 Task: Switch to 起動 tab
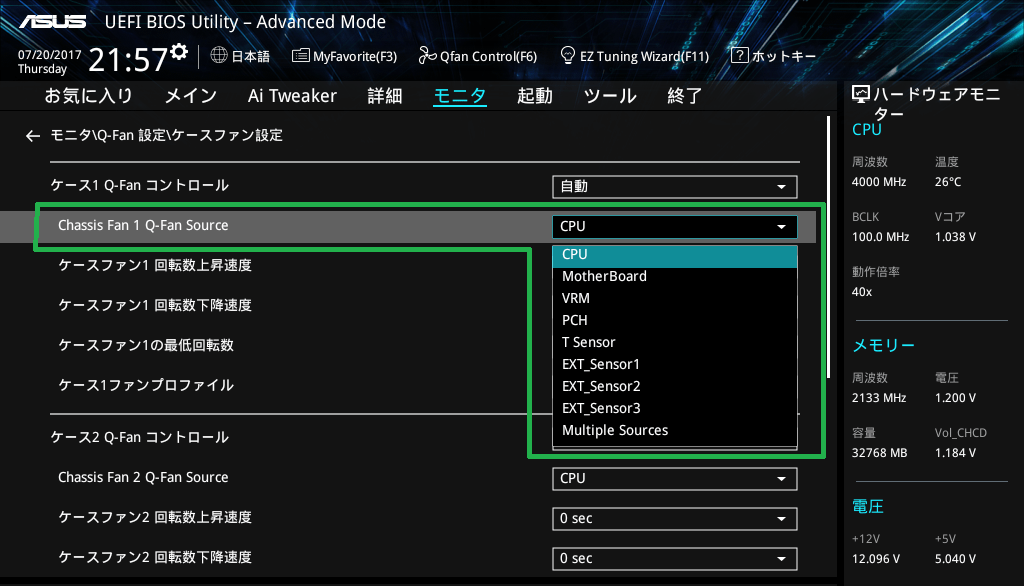(x=535, y=96)
